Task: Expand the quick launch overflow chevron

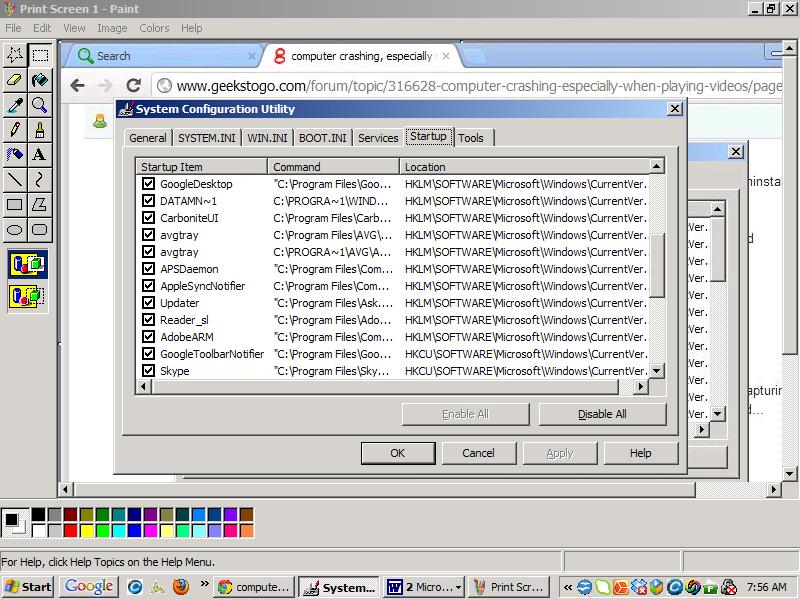Action: (x=204, y=583)
